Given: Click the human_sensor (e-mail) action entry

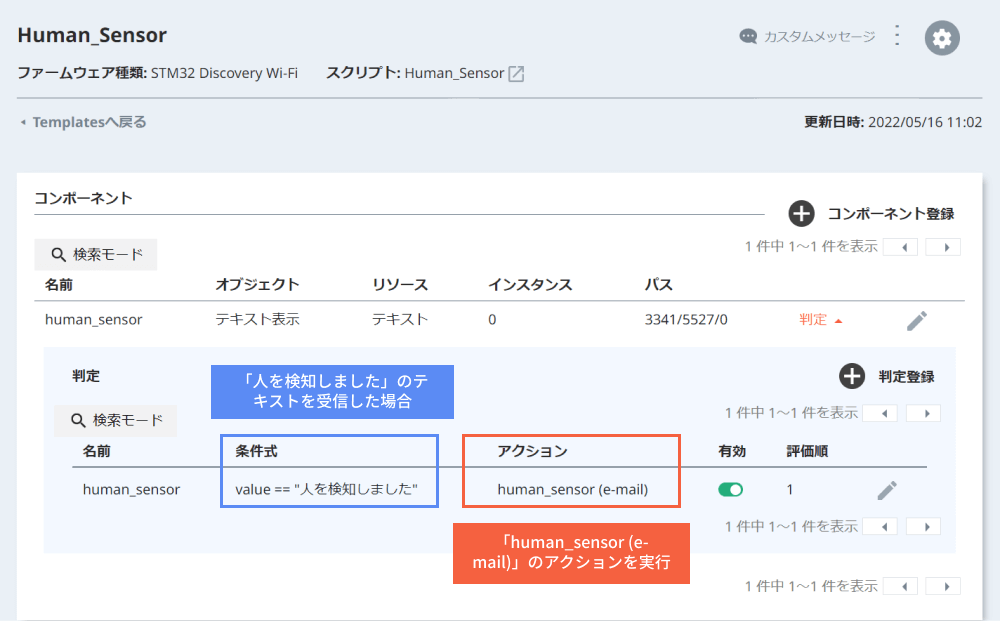Looking at the screenshot, I should [570, 489].
